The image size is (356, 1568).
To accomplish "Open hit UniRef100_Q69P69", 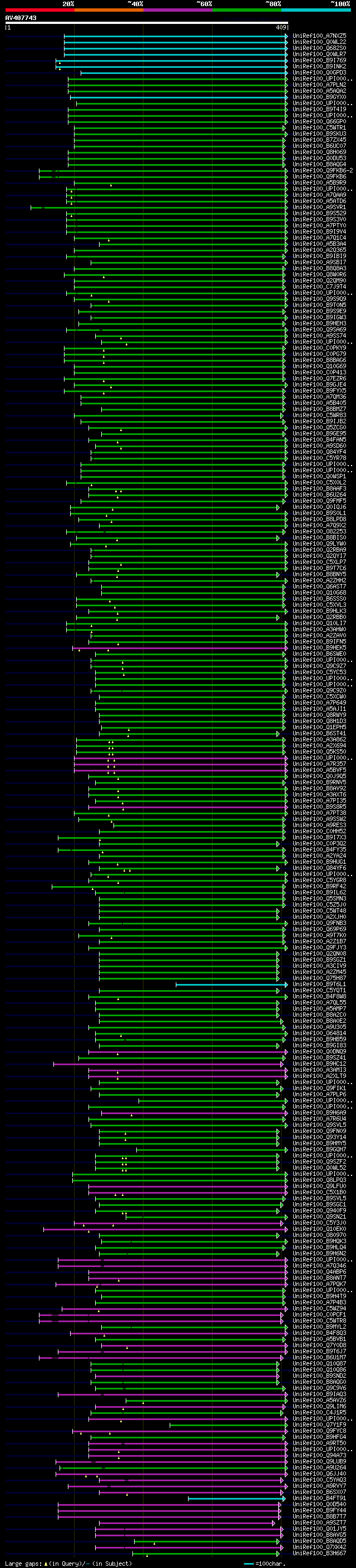I will click(x=319, y=929).
